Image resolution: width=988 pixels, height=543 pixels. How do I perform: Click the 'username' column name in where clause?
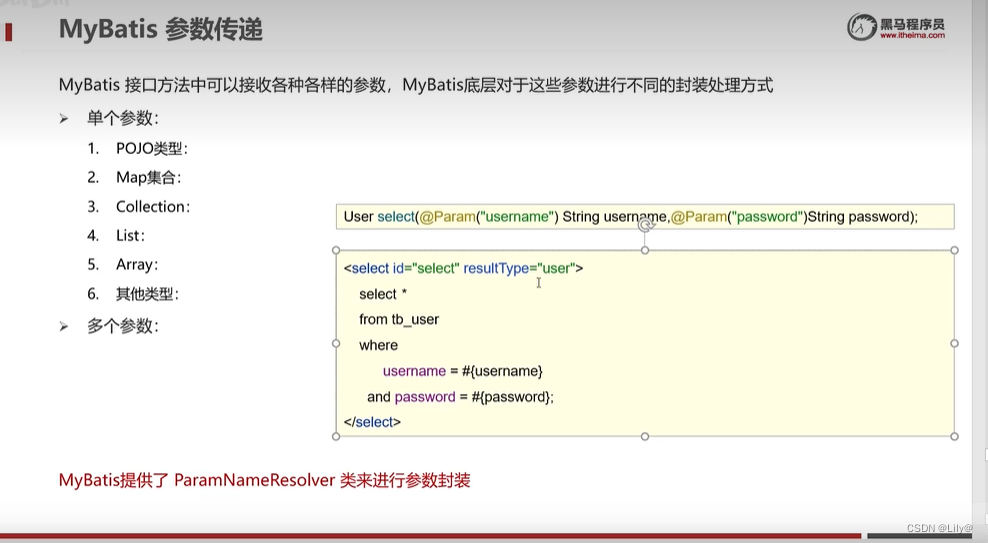(x=414, y=371)
